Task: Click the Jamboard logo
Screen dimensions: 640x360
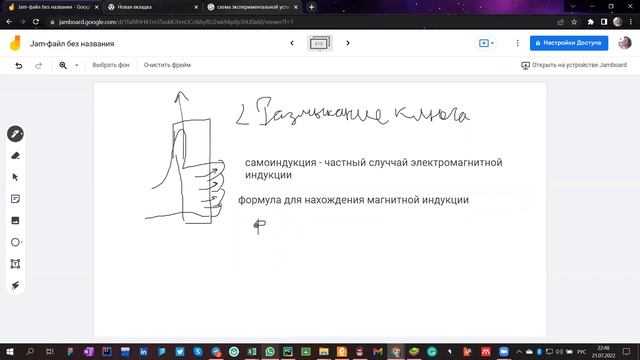Action: pyautogui.click(x=15, y=43)
